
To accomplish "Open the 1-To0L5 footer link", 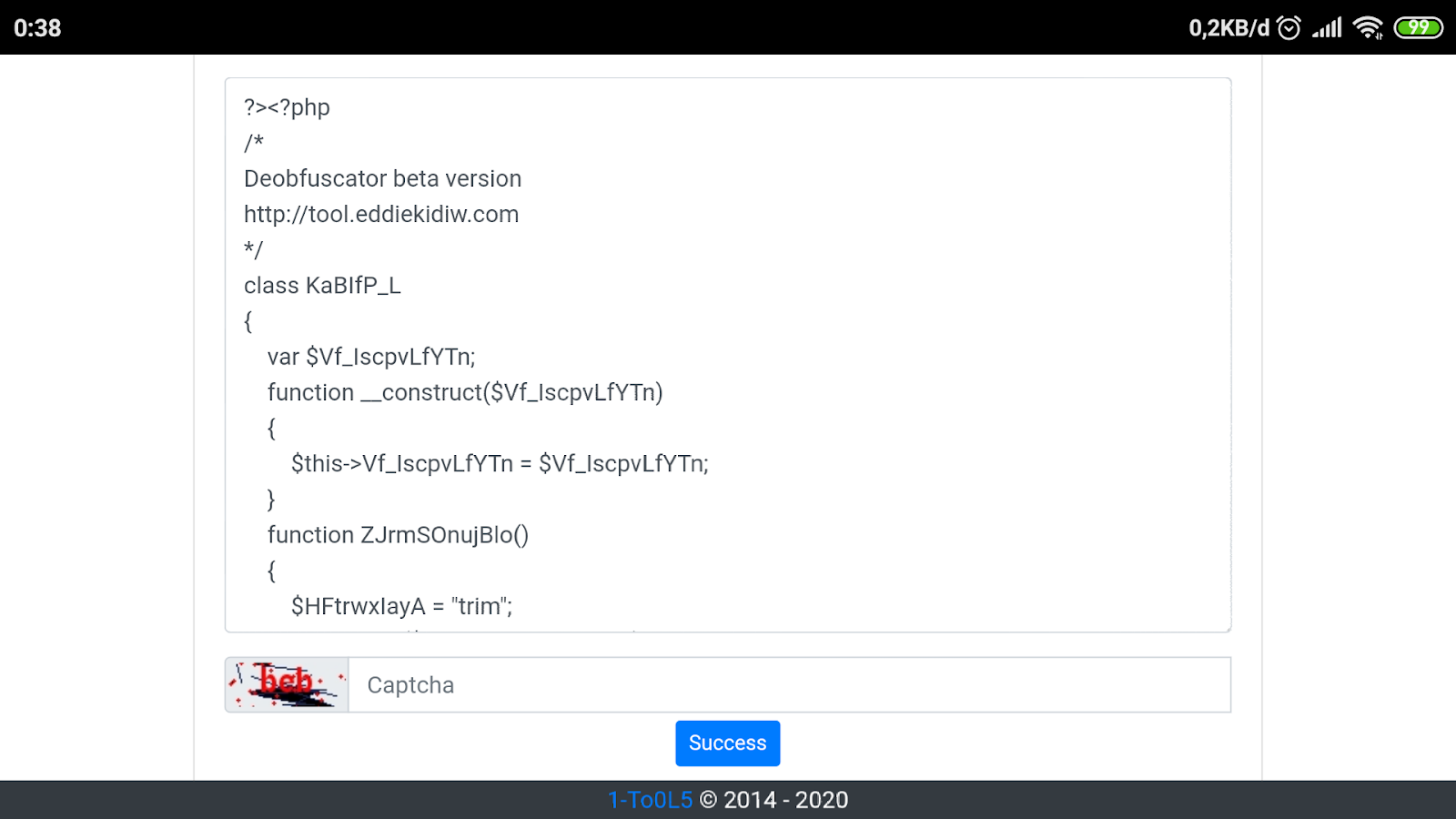I will [x=649, y=799].
